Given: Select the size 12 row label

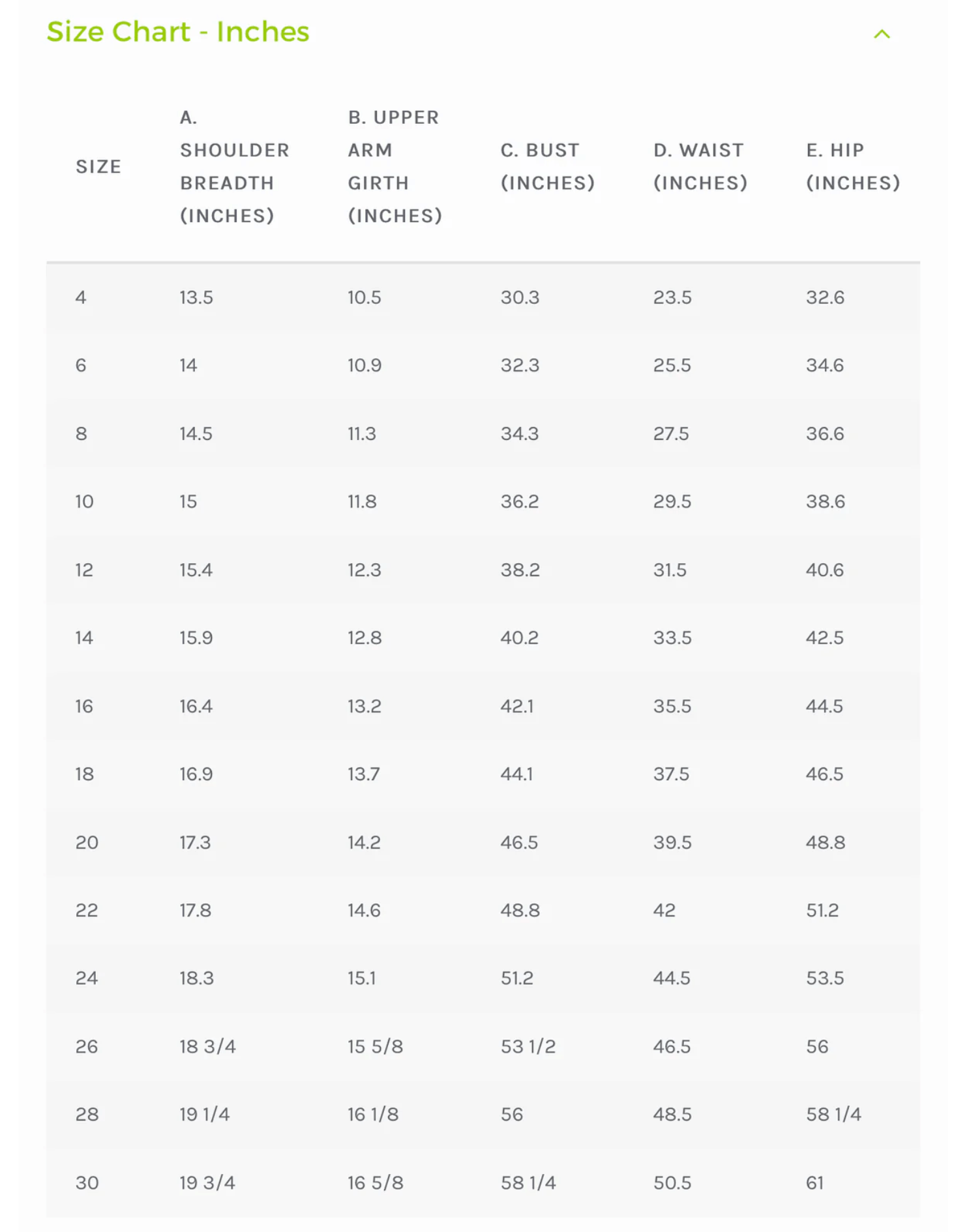Looking at the screenshot, I should (x=84, y=570).
